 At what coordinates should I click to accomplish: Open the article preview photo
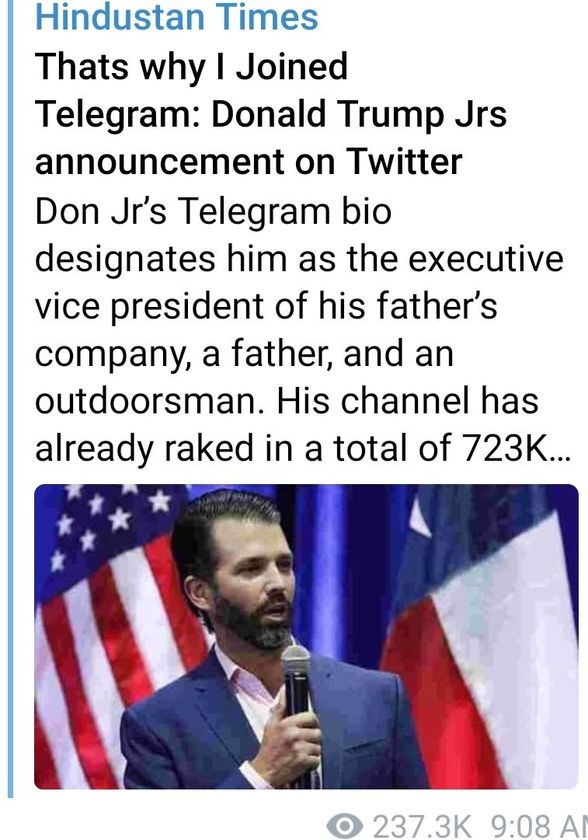(306, 636)
